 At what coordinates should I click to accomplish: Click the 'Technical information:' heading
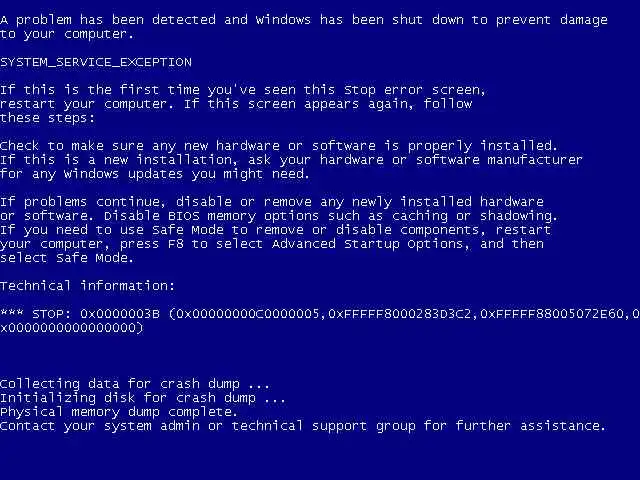87,286
